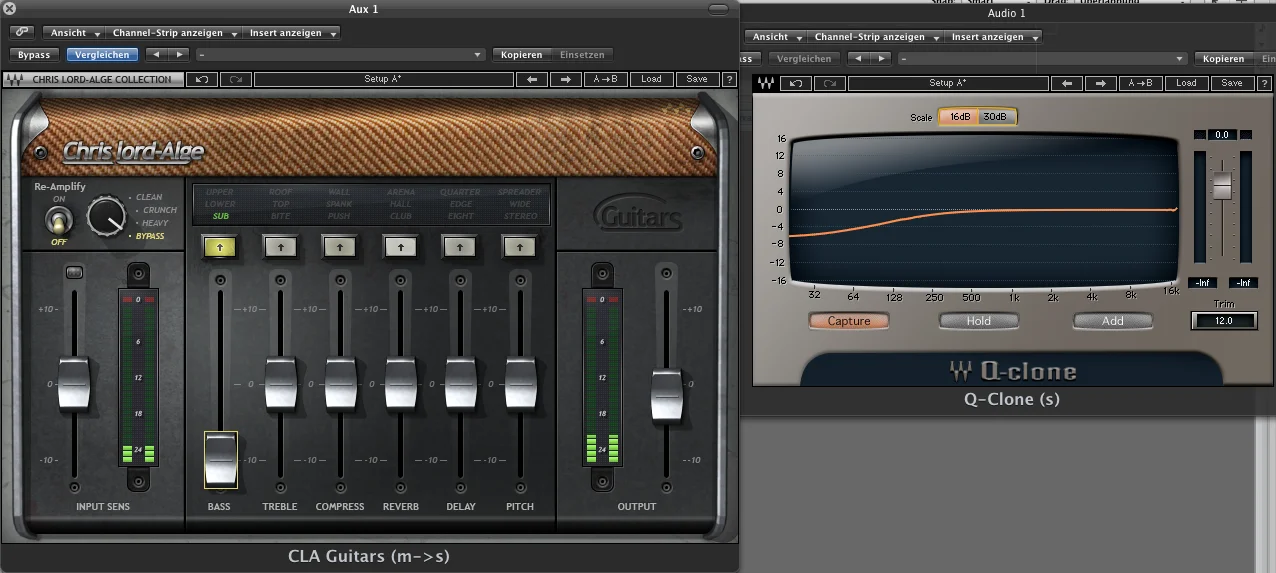
Task: Cycle the Treble mode arrow button
Action: (279, 245)
